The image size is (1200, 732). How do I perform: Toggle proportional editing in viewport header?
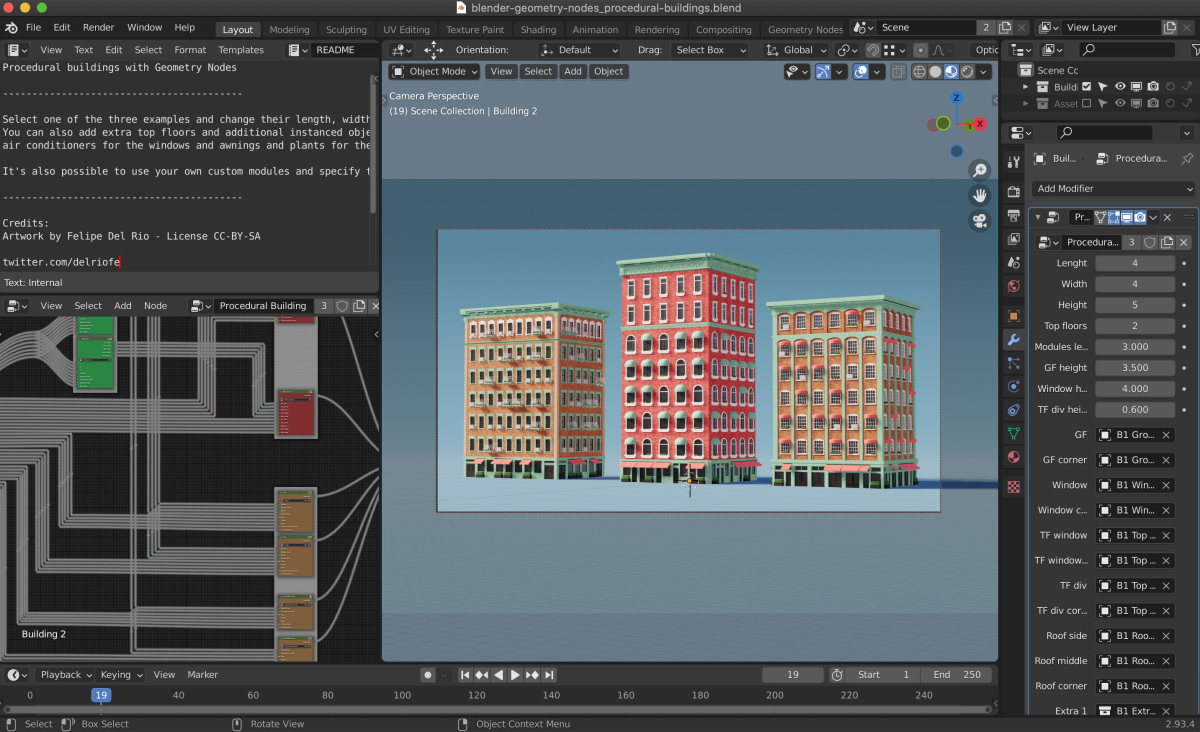[x=920, y=50]
